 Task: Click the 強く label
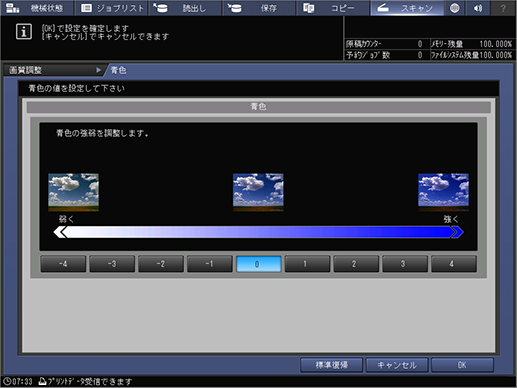[451, 219]
